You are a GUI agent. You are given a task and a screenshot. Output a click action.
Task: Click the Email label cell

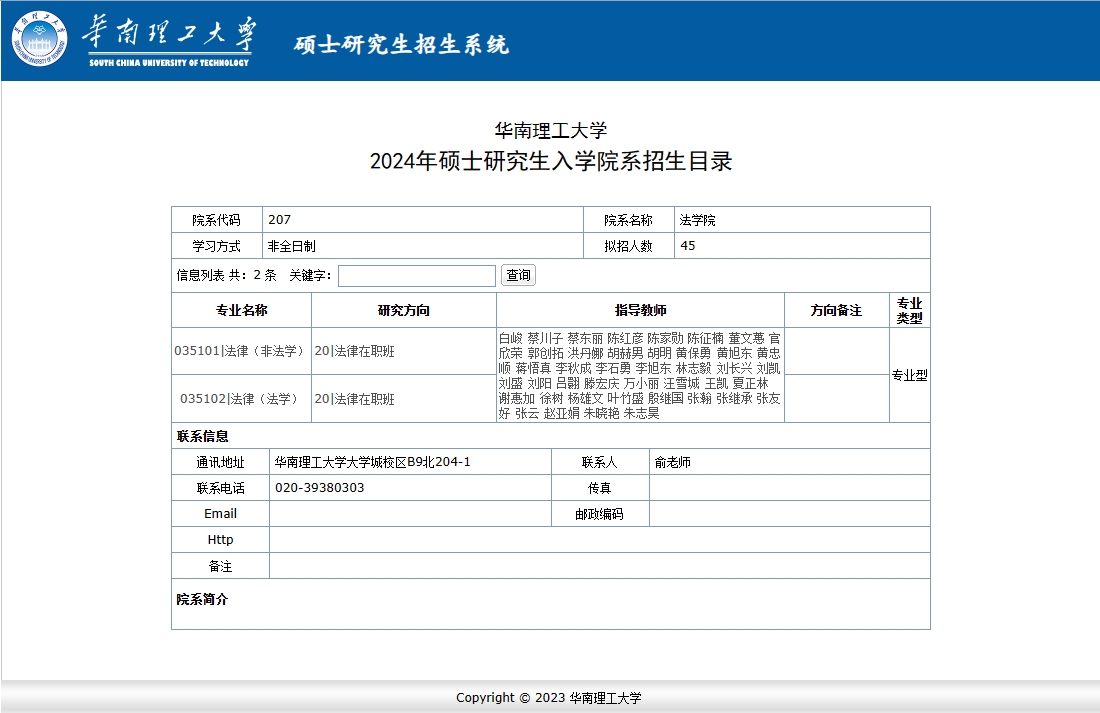[220, 514]
